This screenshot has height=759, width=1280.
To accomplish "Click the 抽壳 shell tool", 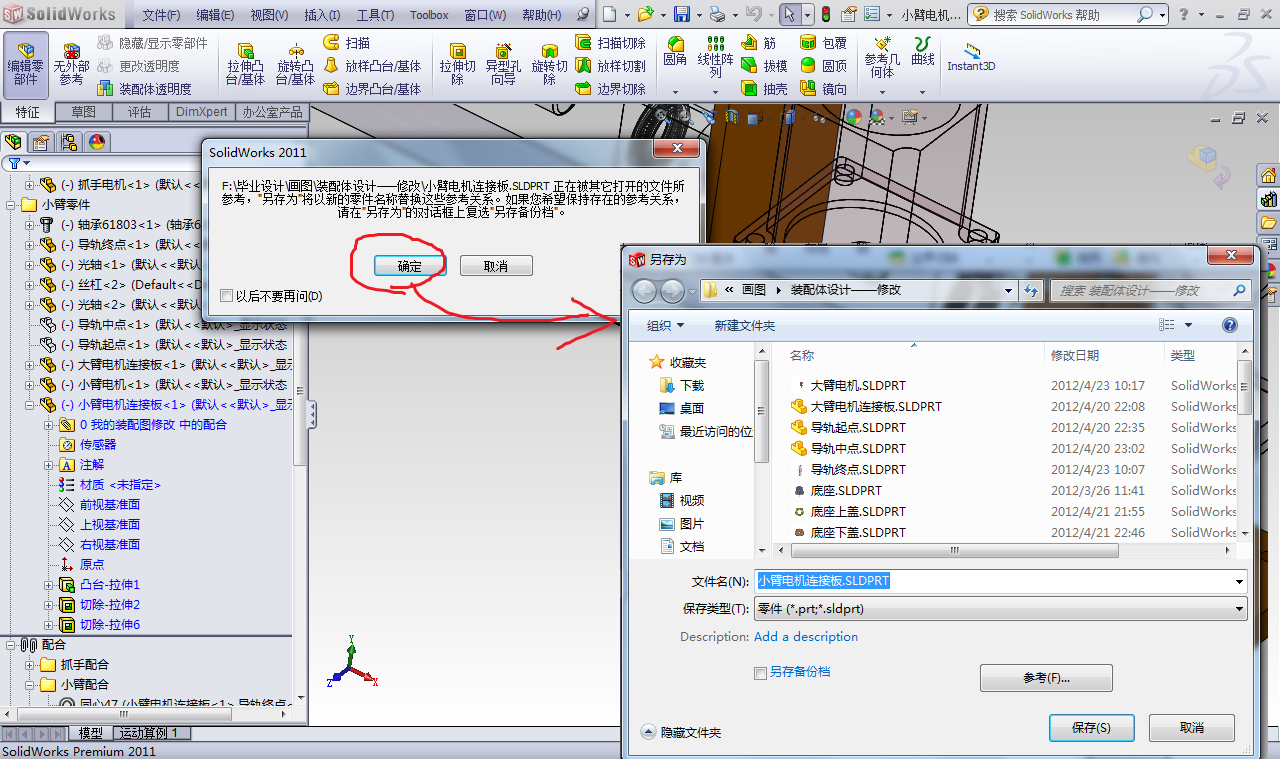I will click(764, 88).
